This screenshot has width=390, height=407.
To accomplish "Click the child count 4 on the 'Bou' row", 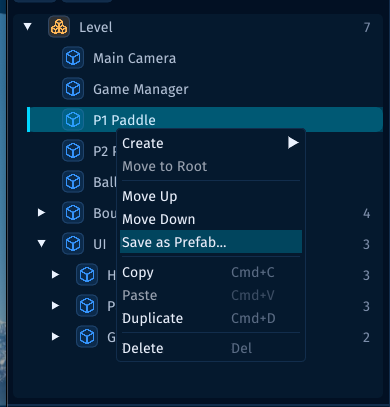I will (x=366, y=213).
